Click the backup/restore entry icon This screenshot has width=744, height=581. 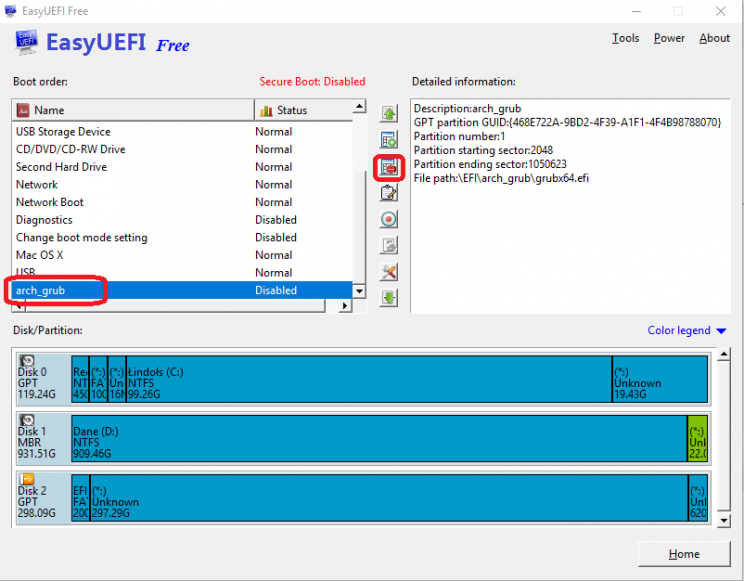(389, 245)
